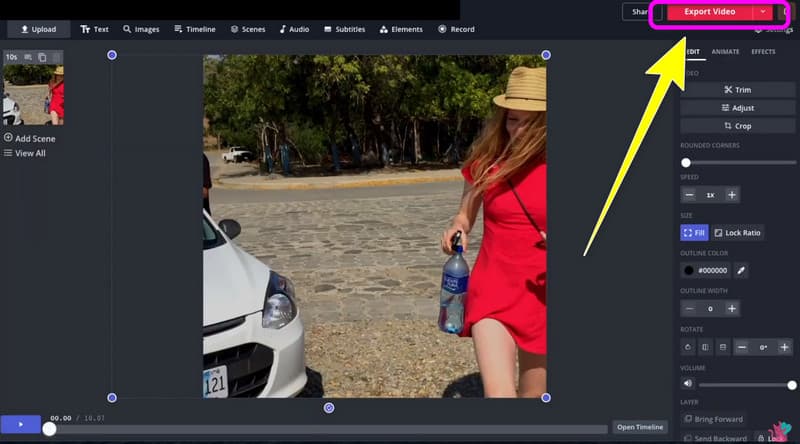The height and width of the screenshot is (444, 800).
Task: Toggle Lock Ratio option
Action: click(737, 233)
